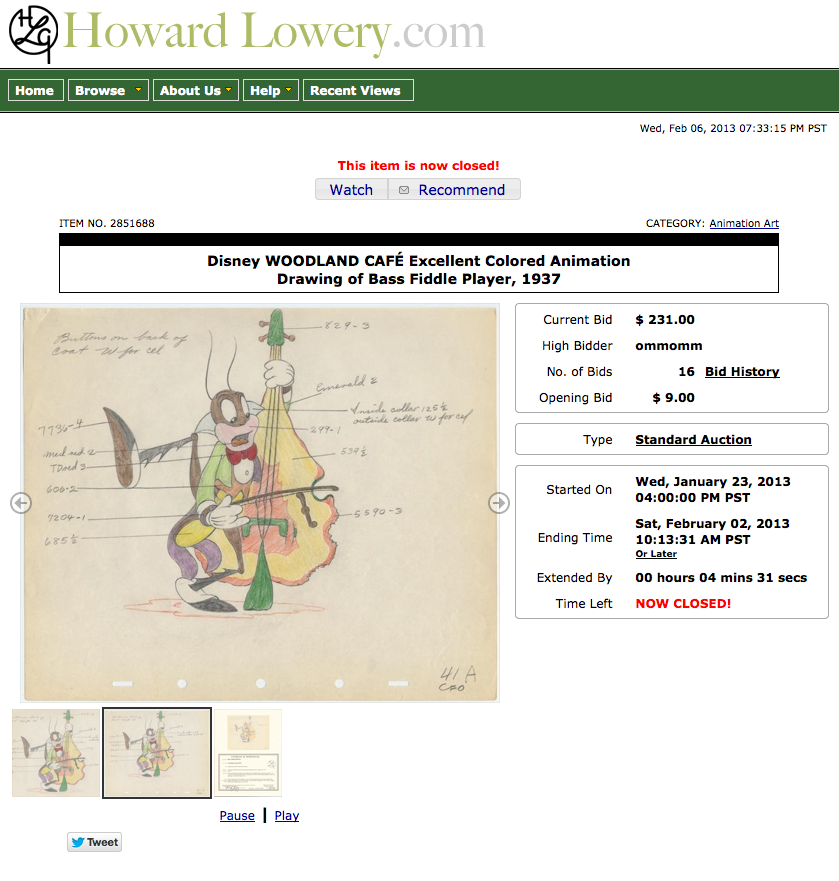Add the item with Watch button
Screen dimensions: 839x881
click(351, 189)
